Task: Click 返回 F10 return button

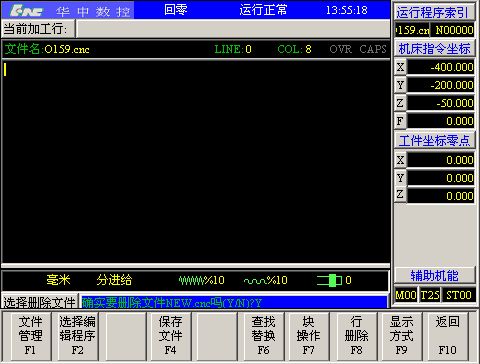Action: [447, 336]
